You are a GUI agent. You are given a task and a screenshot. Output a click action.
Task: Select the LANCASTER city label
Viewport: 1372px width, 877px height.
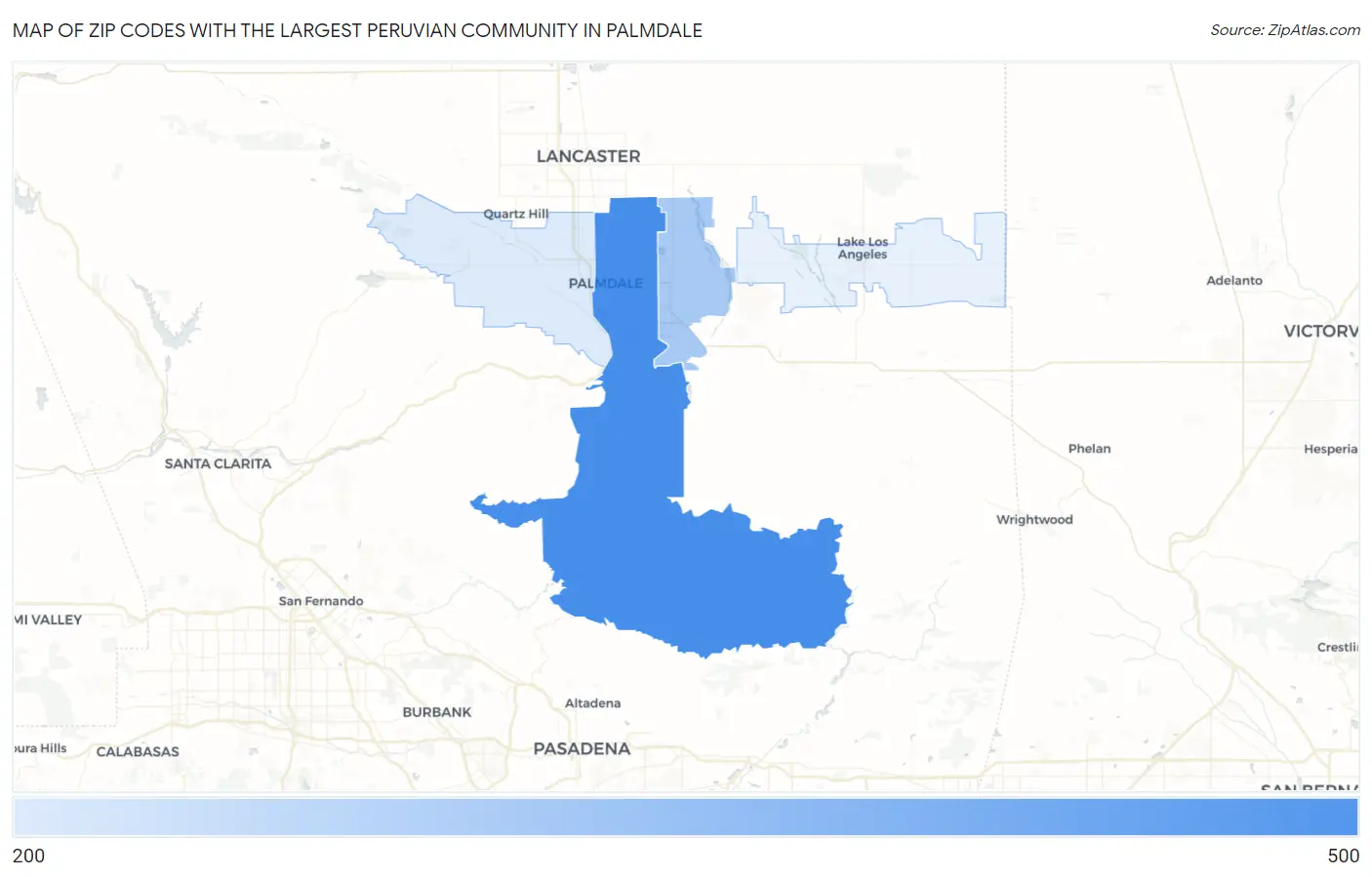[588, 156]
